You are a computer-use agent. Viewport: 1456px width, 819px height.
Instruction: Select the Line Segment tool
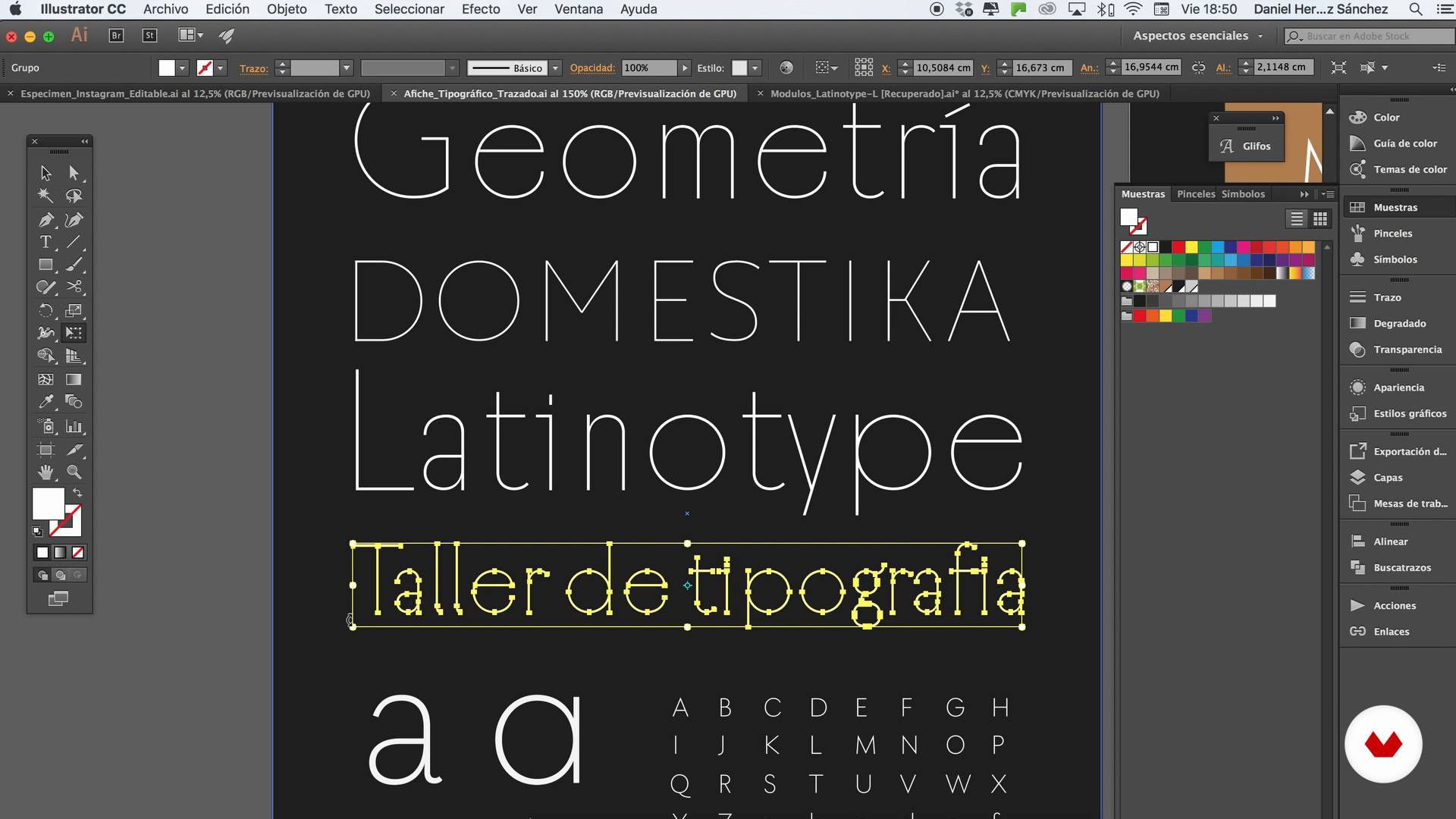click(74, 242)
